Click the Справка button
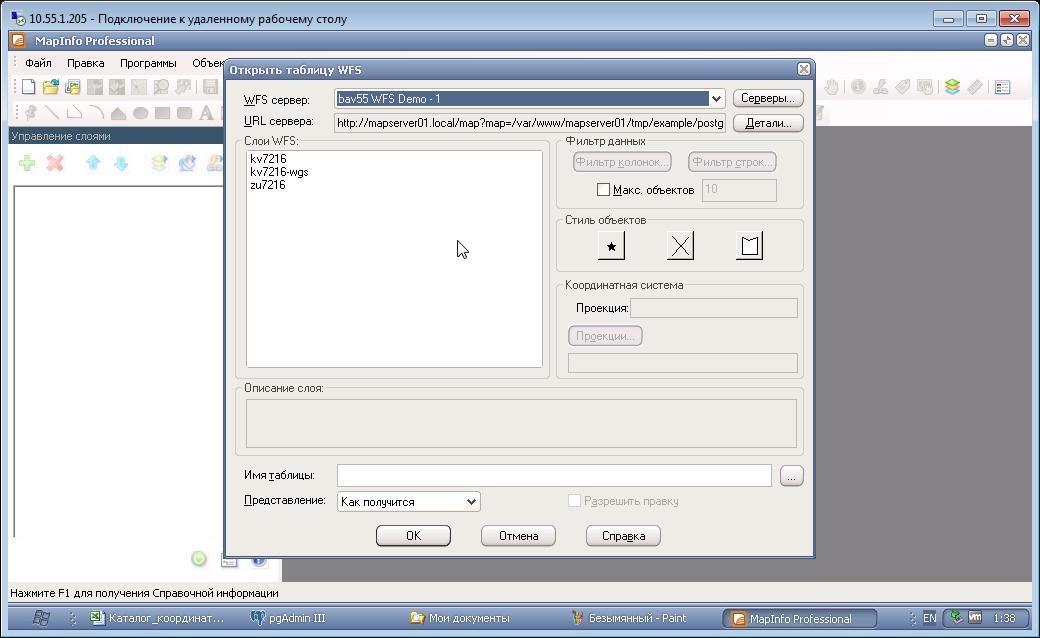This screenshot has width=1040, height=638. pyautogui.click(x=623, y=536)
